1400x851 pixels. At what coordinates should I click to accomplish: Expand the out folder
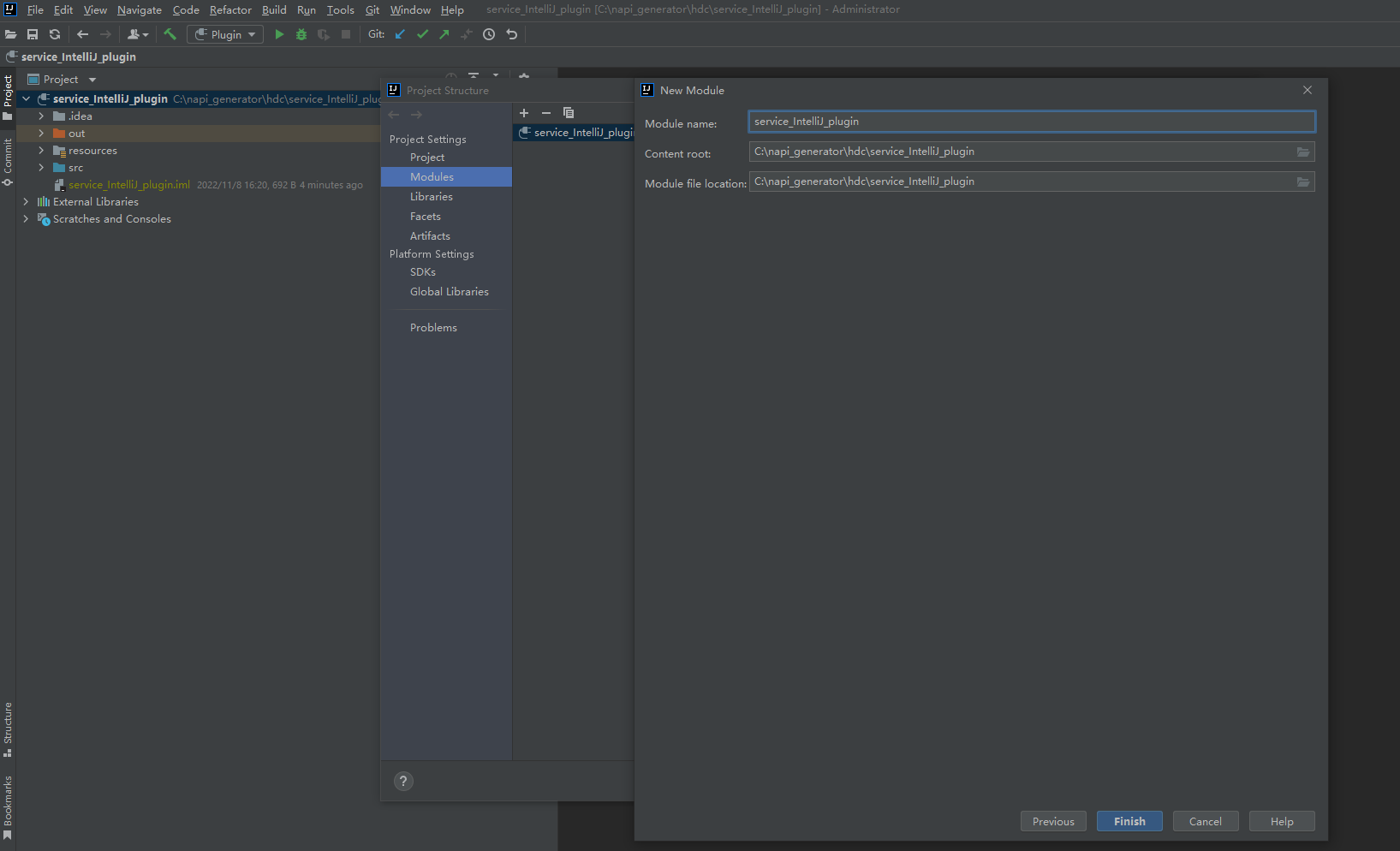point(41,133)
